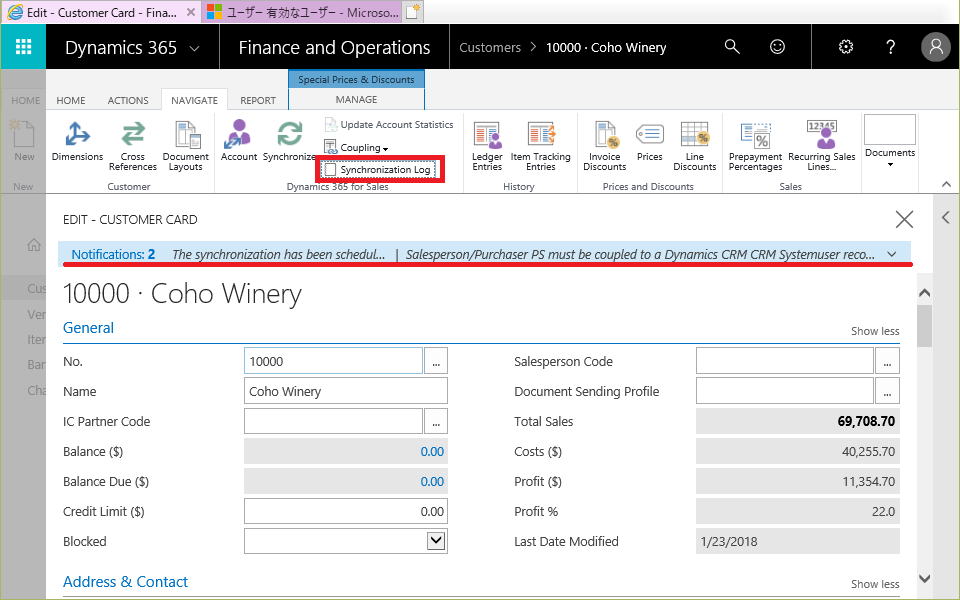Open lookup button beside No. field

point(436,361)
